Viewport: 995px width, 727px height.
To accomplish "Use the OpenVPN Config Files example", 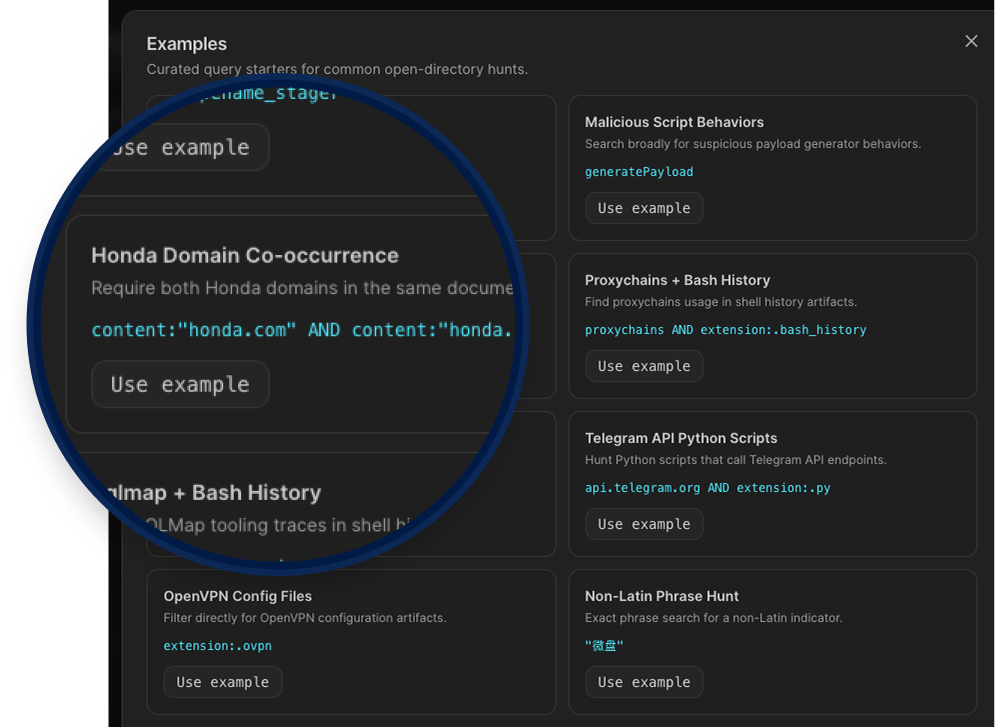I will coord(222,682).
